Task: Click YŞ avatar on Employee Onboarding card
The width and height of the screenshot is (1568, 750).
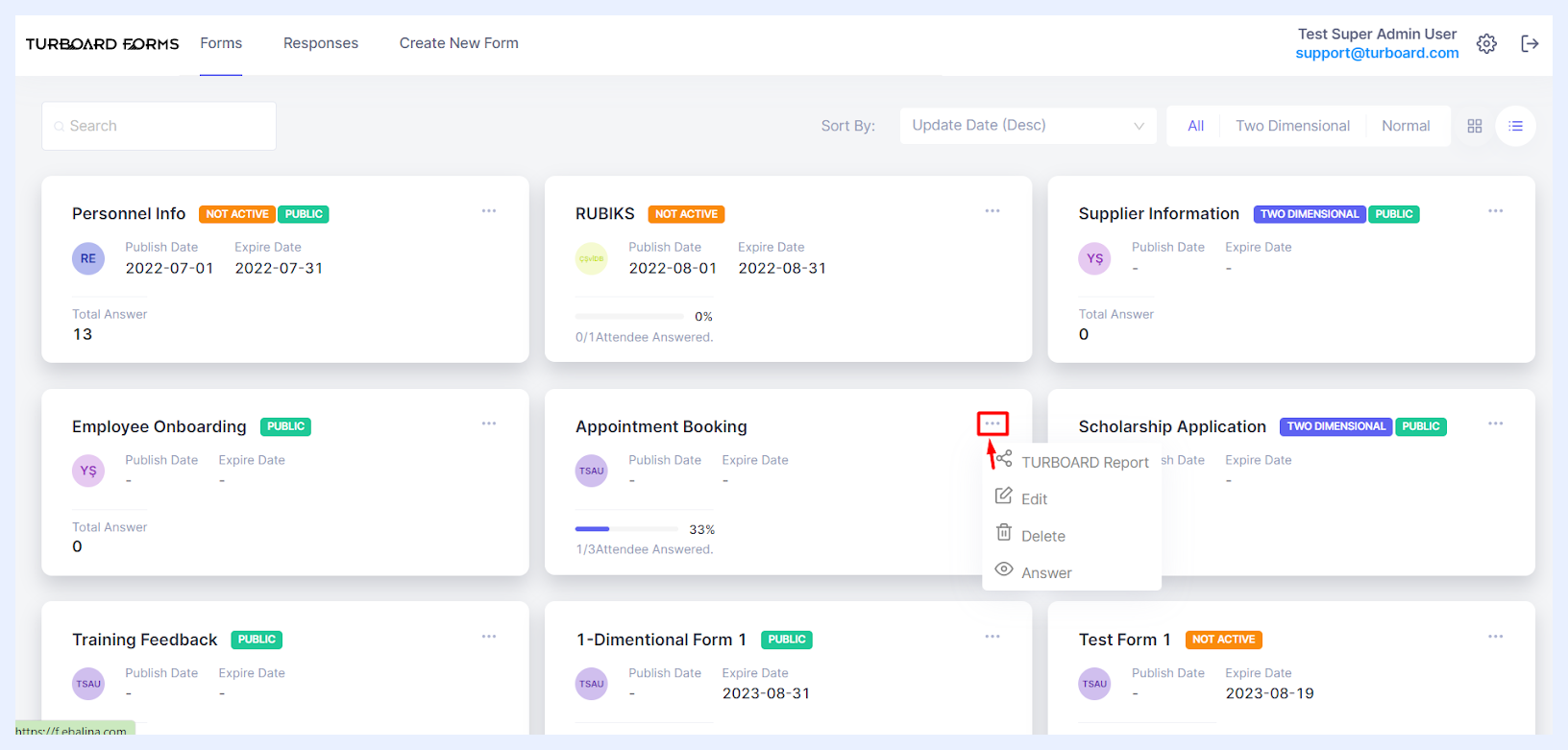Action: point(88,471)
